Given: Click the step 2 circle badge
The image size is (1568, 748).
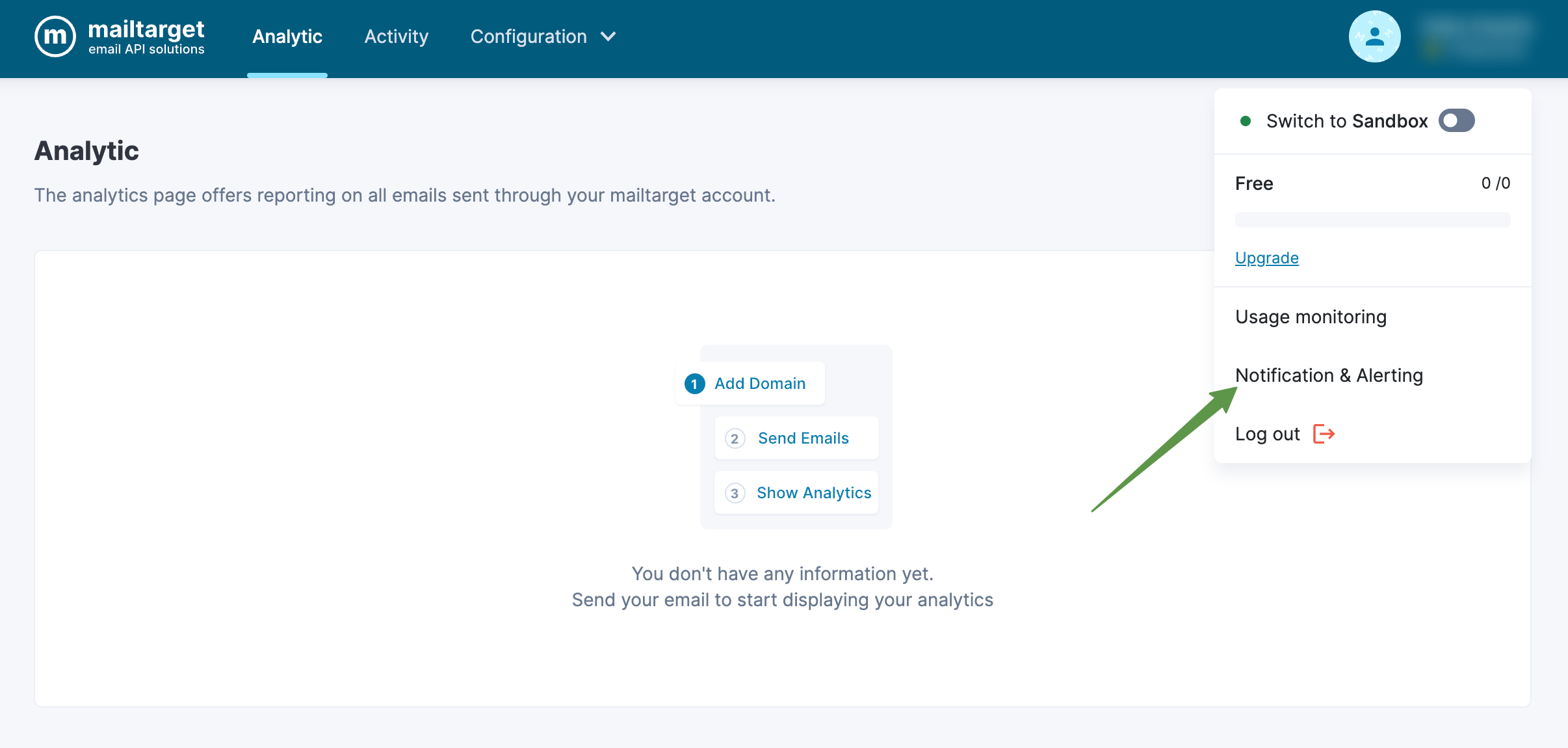Looking at the screenshot, I should pyautogui.click(x=735, y=438).
